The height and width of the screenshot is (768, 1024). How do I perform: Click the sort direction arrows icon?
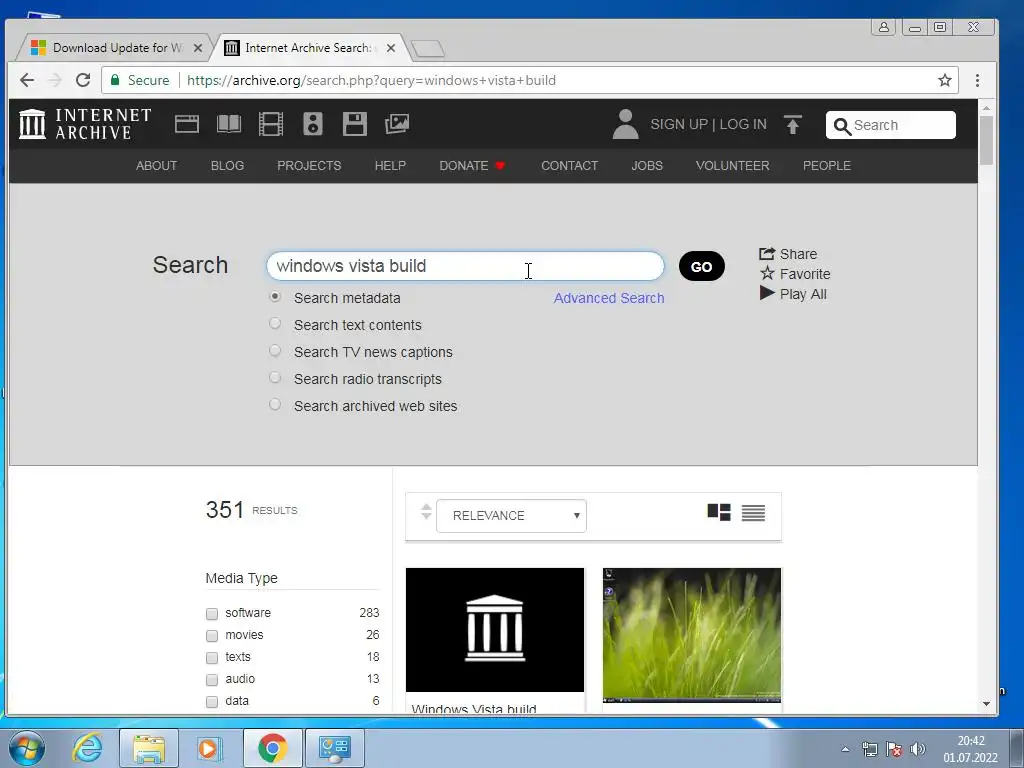426,512
